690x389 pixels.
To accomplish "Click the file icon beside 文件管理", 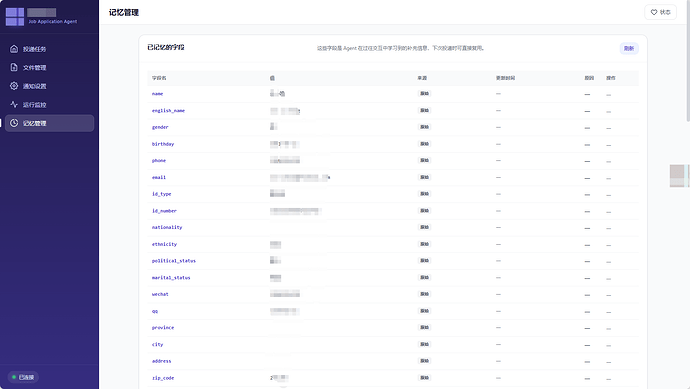I will 14,67.
